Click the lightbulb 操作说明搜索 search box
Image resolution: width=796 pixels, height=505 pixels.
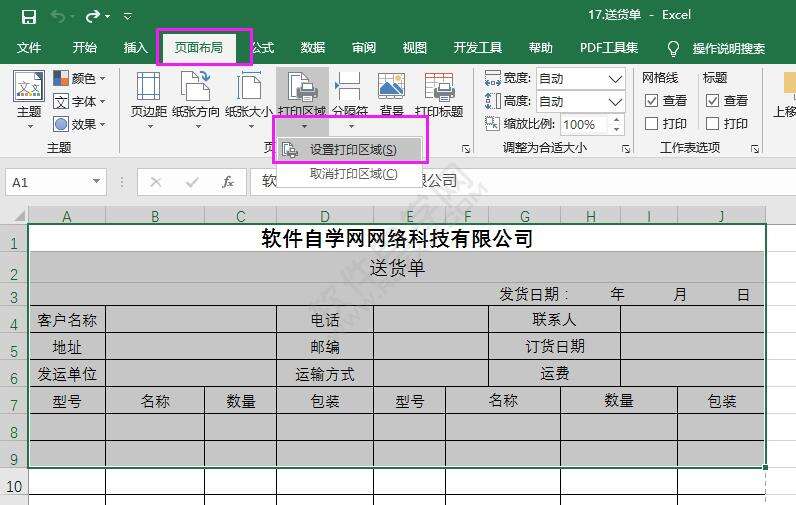click(x=716, y=48)
